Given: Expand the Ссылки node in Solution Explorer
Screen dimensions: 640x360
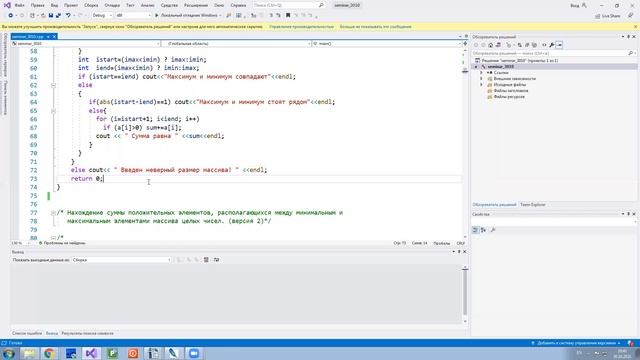Looking at the screenshot, I should [481, 73].
